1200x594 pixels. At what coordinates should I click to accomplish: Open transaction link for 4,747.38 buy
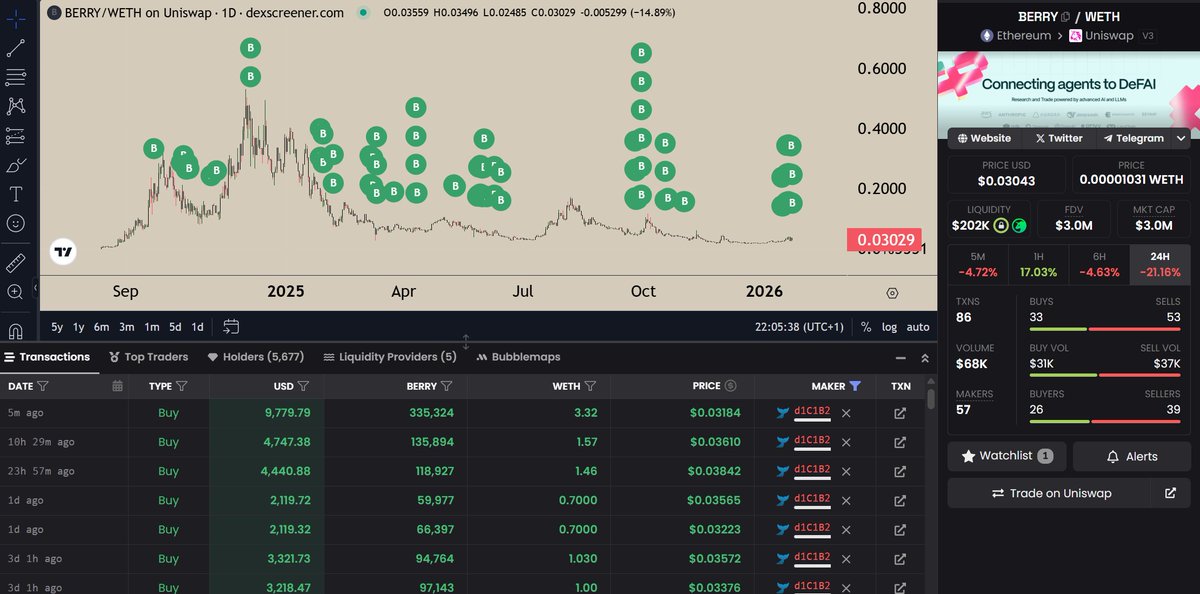pos(900,442)
